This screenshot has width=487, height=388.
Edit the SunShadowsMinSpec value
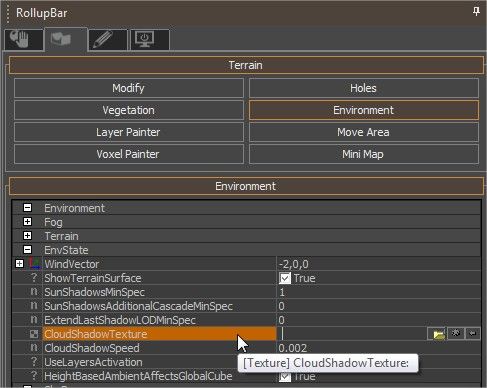[x=378, y=292]
